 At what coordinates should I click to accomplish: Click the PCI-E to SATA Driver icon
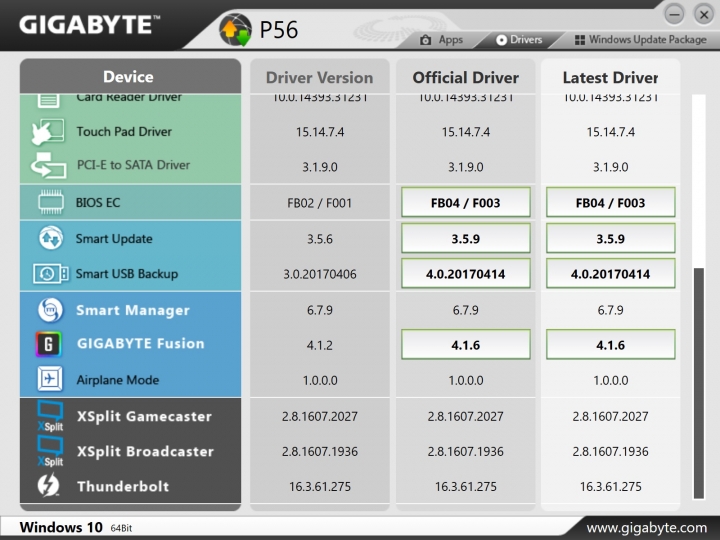pos(48,165)
